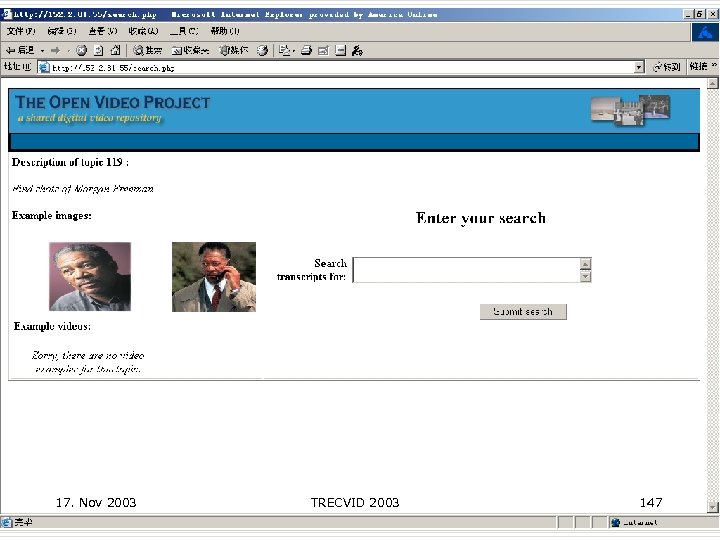Image resolution: width=720 pixels, height=540 pixels.
Task: Click the Messenger toolbar icon
Action: click(x=357, y=51)
